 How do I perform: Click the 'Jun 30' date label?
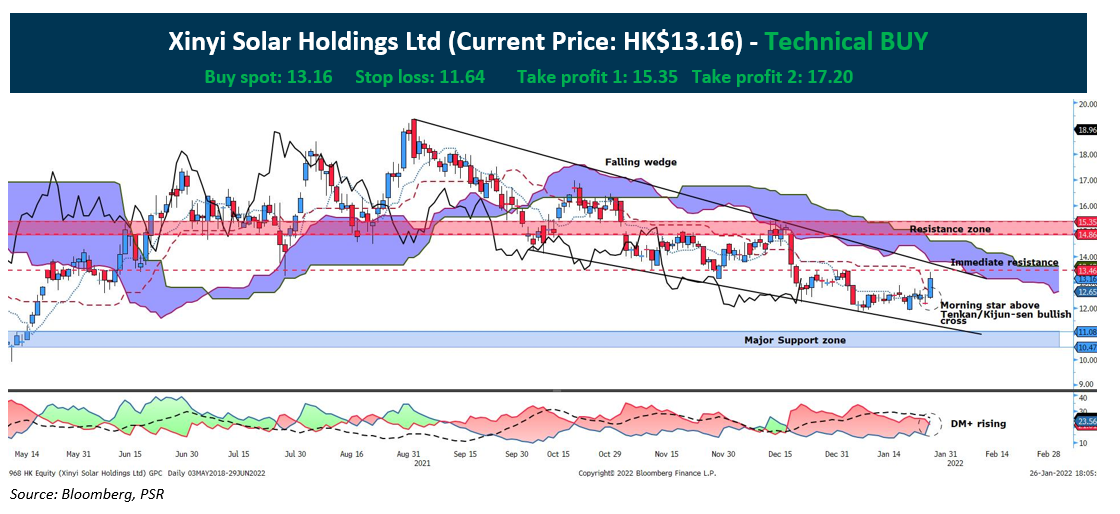tap(186, 454)
